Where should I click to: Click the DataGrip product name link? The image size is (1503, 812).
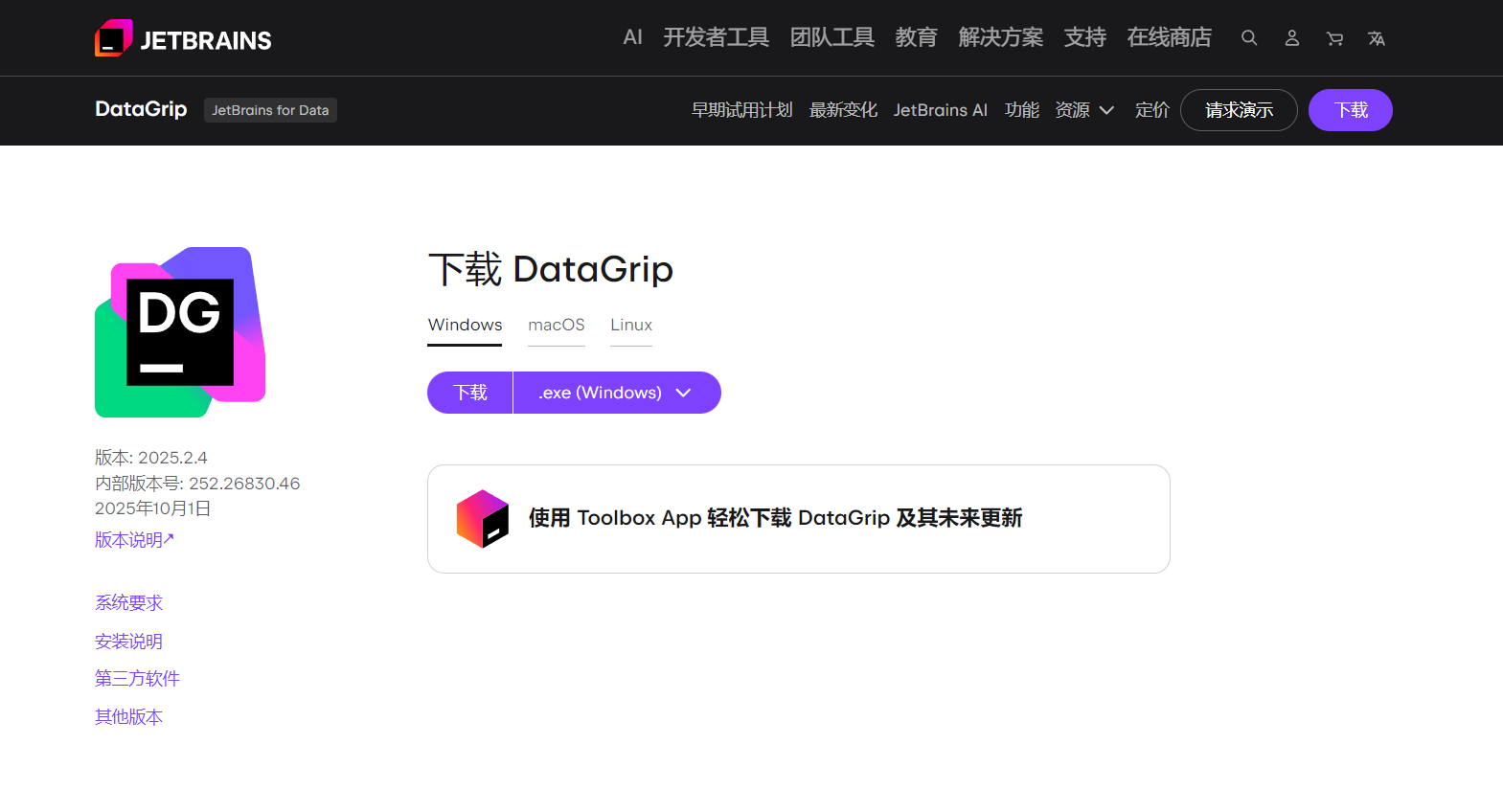(x=141, y=109)
